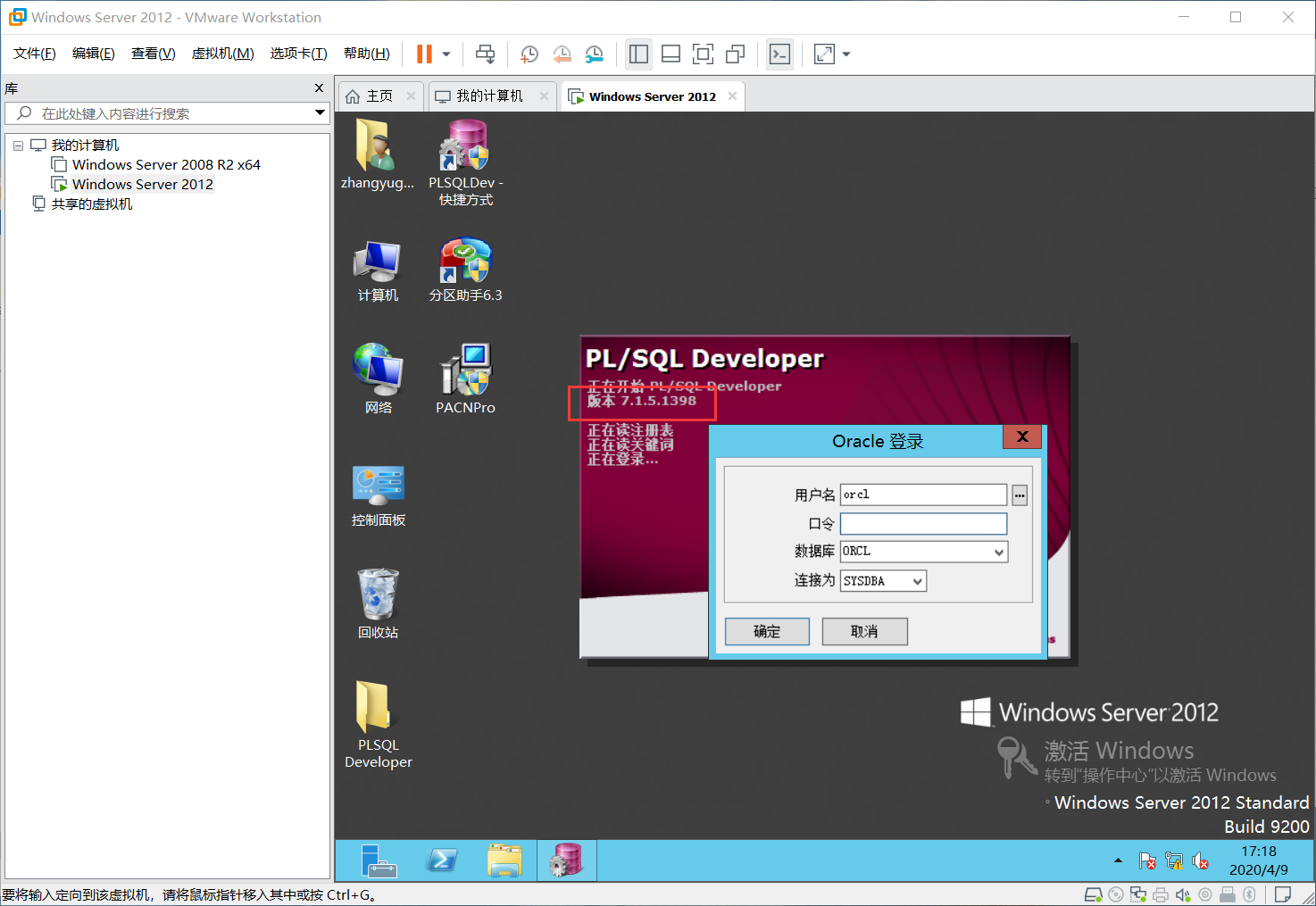1316x906 pixels.
Task: Click the 确定 button in Oracle login
Action: click(767, 631)
